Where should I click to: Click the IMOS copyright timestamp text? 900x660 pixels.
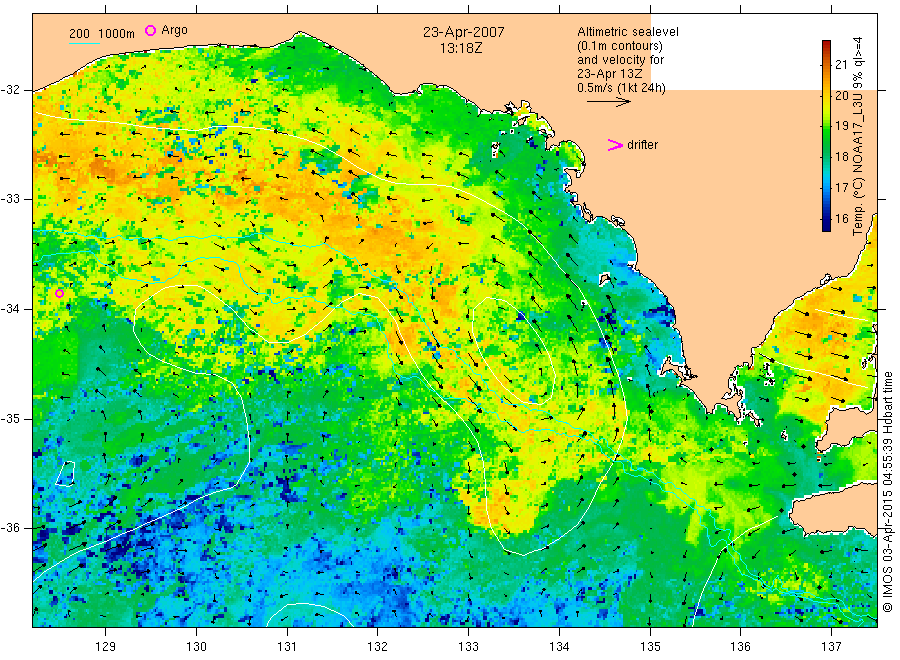887,491
